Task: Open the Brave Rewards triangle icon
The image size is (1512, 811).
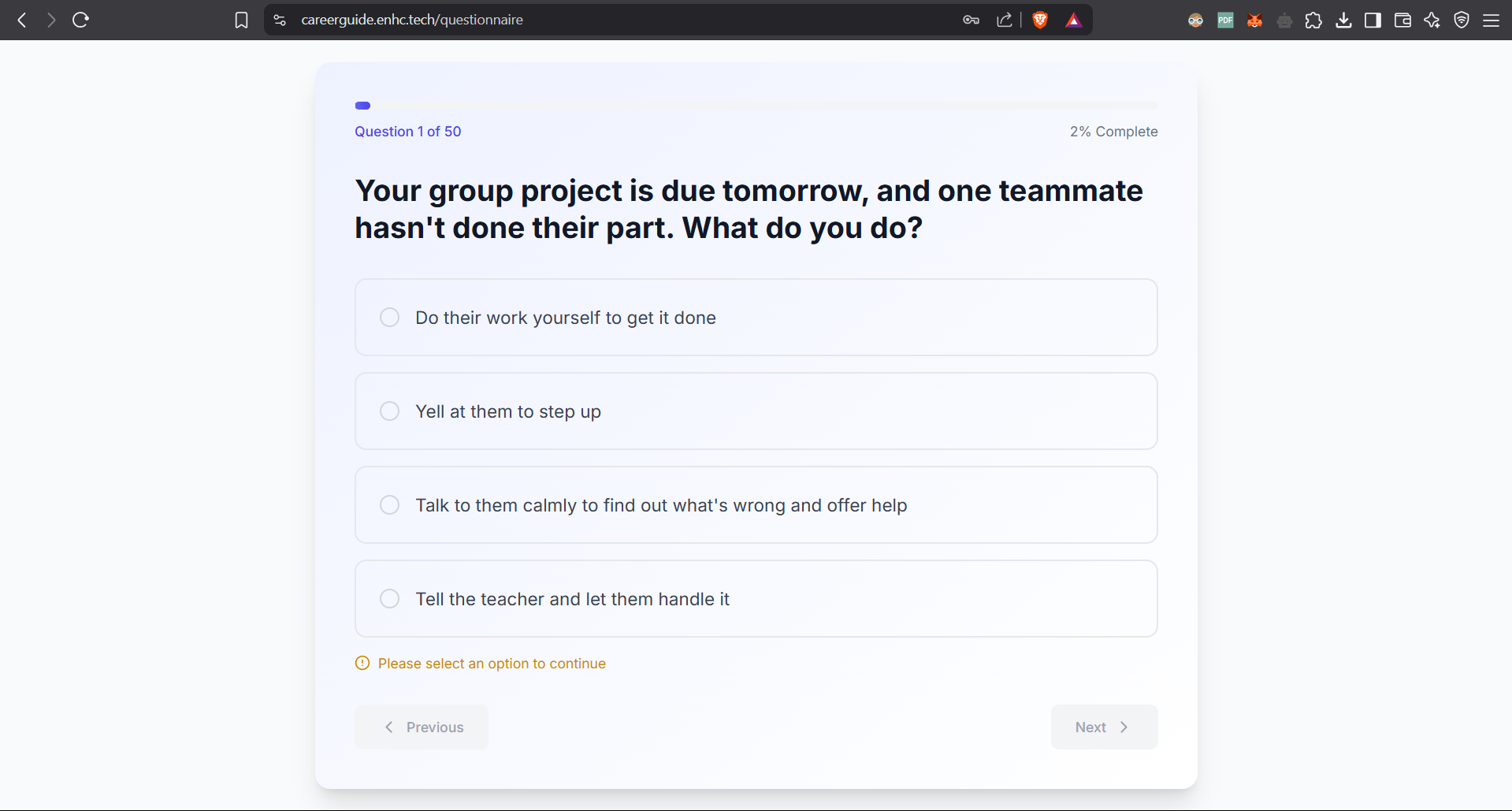Action: [x=1073, y=20]
